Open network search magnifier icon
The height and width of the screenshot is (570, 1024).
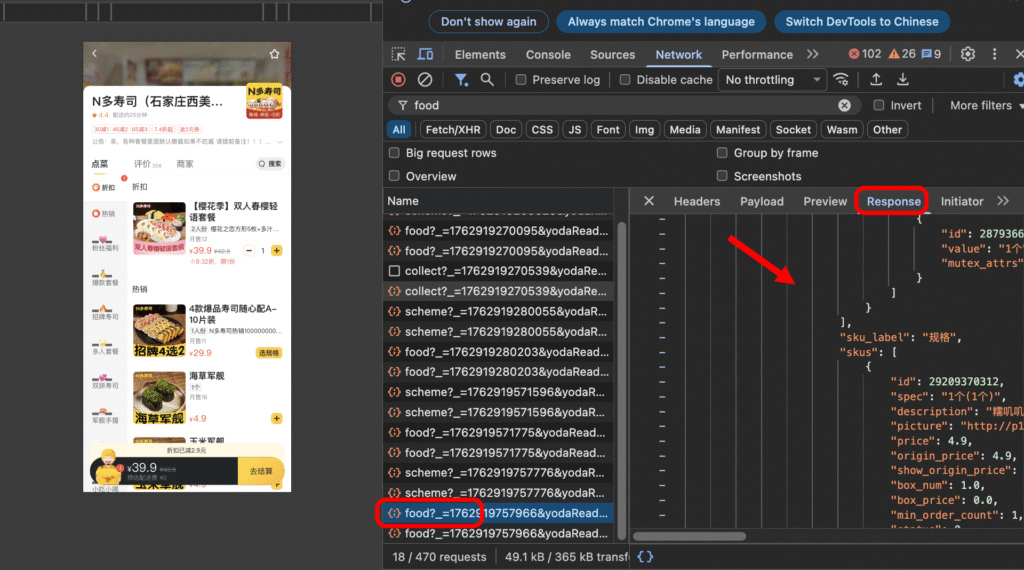pos(487,80)
